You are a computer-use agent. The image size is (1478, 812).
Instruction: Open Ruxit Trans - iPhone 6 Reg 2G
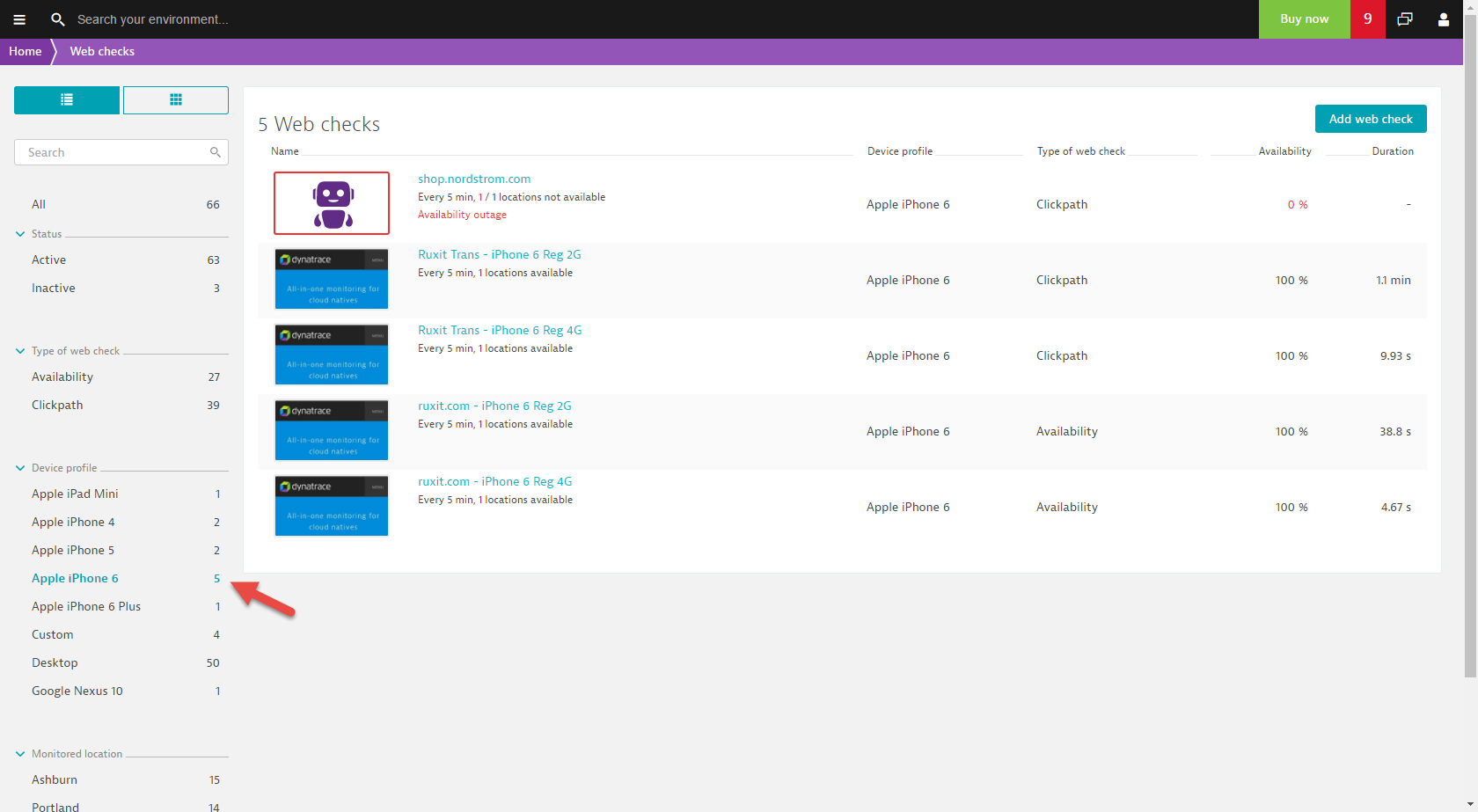(500, 254)
